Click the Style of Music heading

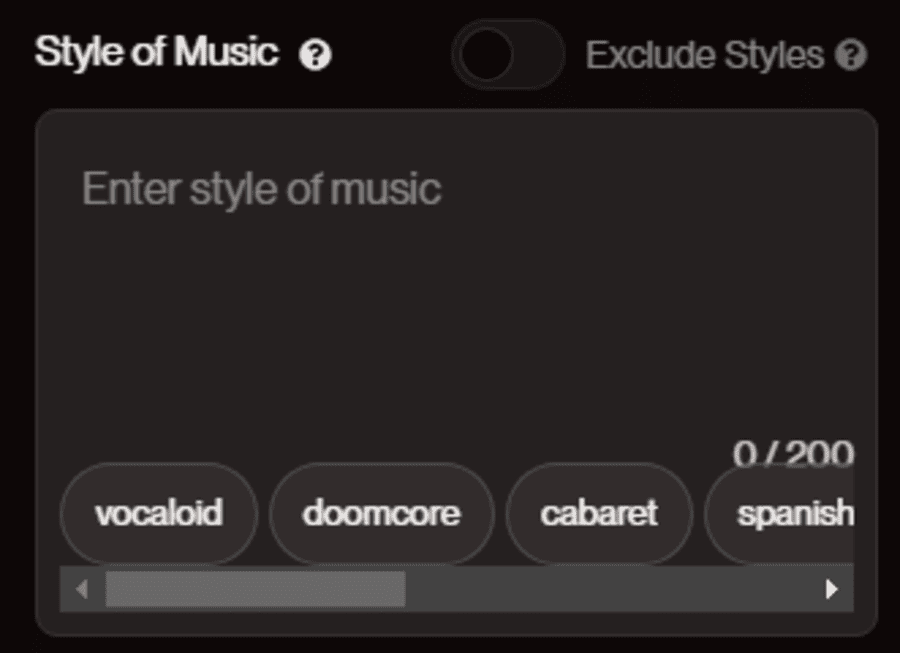(x=157, y=52)
